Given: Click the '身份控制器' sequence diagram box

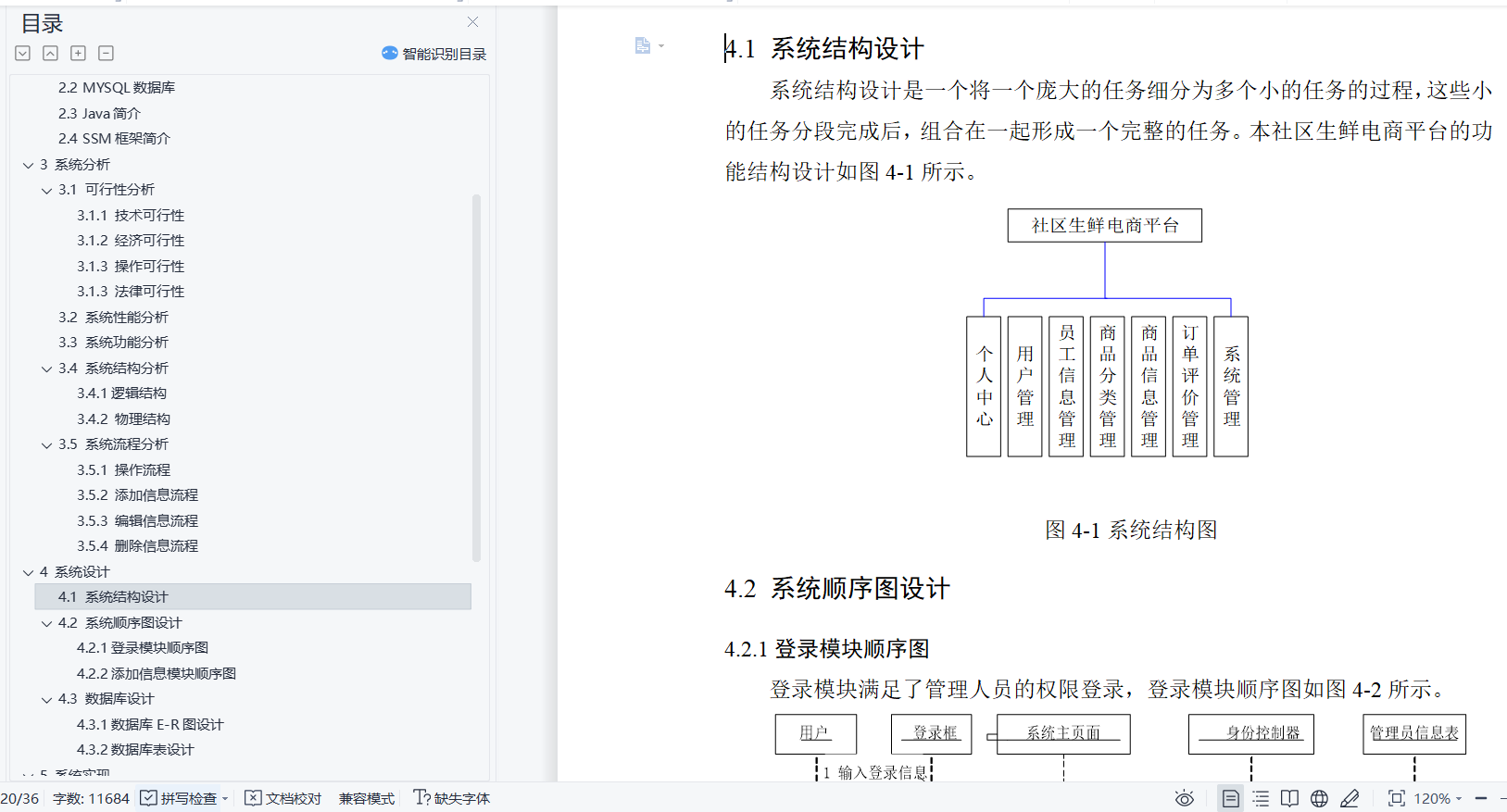Looking at the screenshot, I should [x=1251, y=733].
